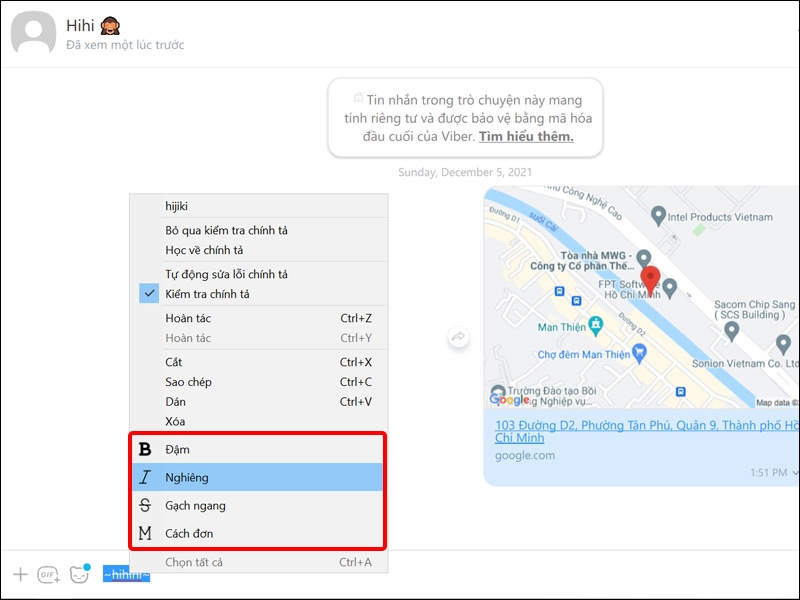The width and height of the screenshot is (800, 600).
Task: Open the 103 Đường D2 address link
Action: point(646,431)
